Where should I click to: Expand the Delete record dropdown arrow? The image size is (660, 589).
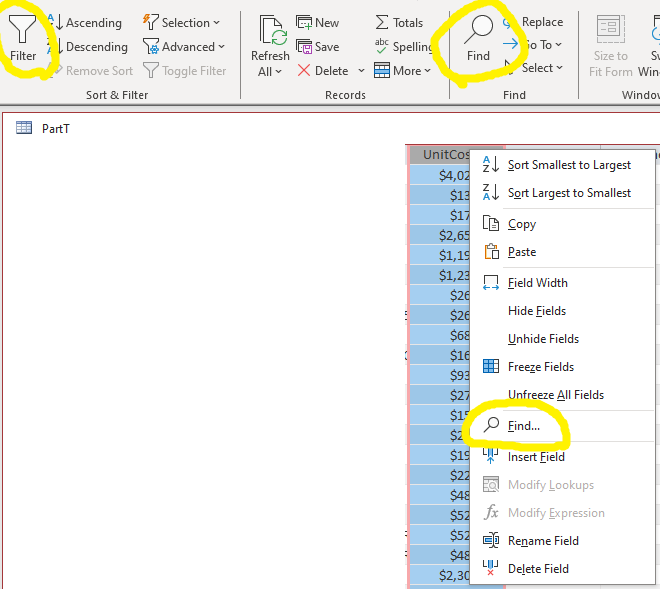coord(361,71)
